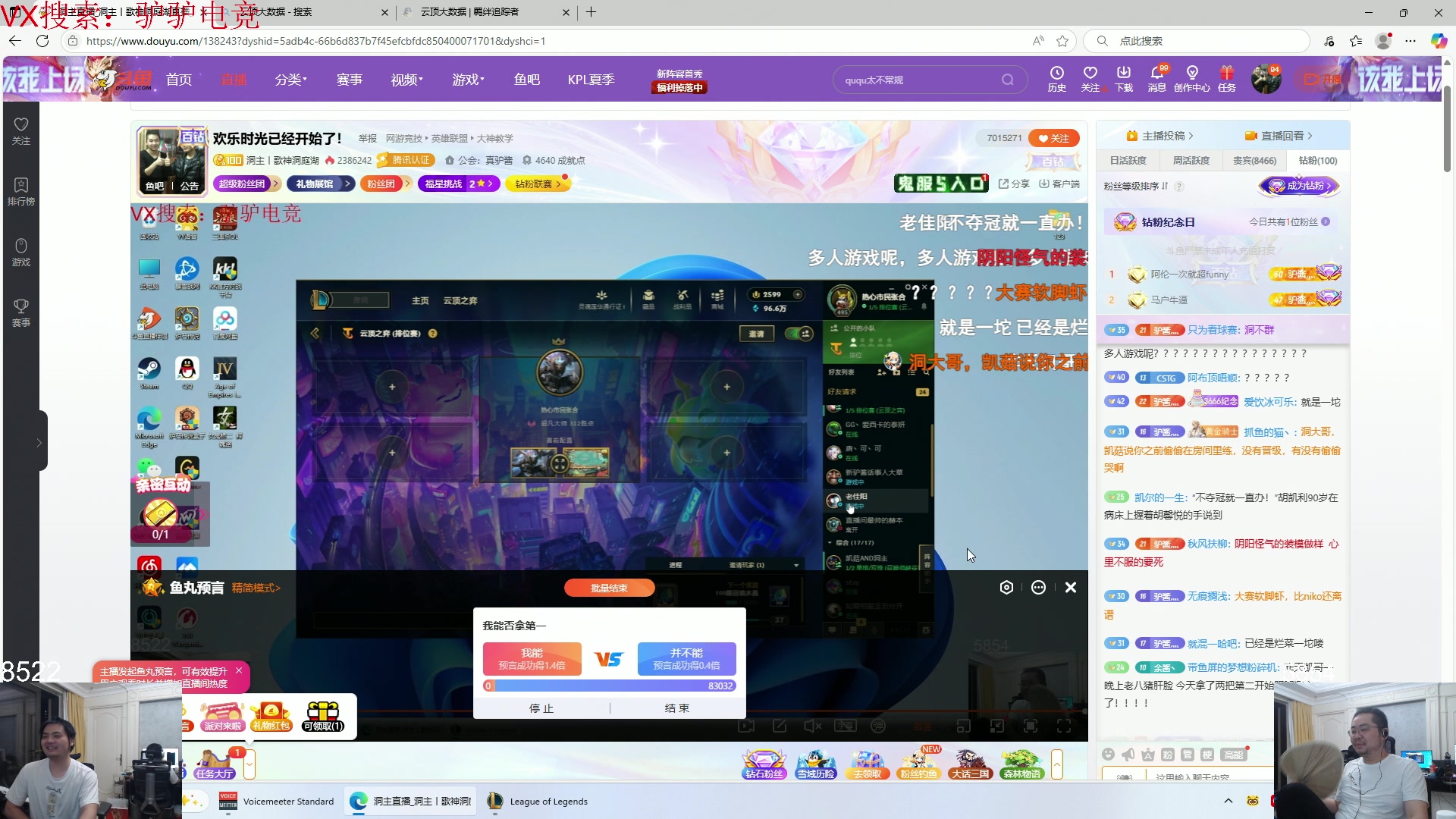Viewport: 1456px width, 819px height.
Task: Open the 任务 gift icon in the header
Action: click(1226, 79)
